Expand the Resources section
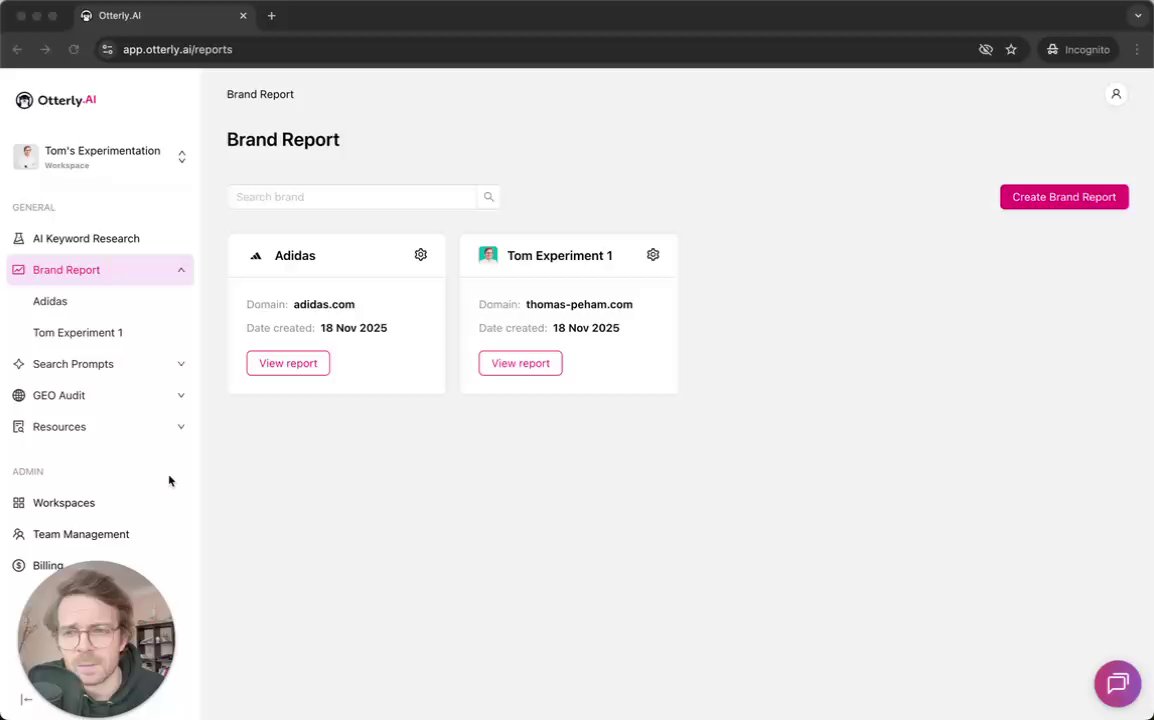 (x=181, y=427)
